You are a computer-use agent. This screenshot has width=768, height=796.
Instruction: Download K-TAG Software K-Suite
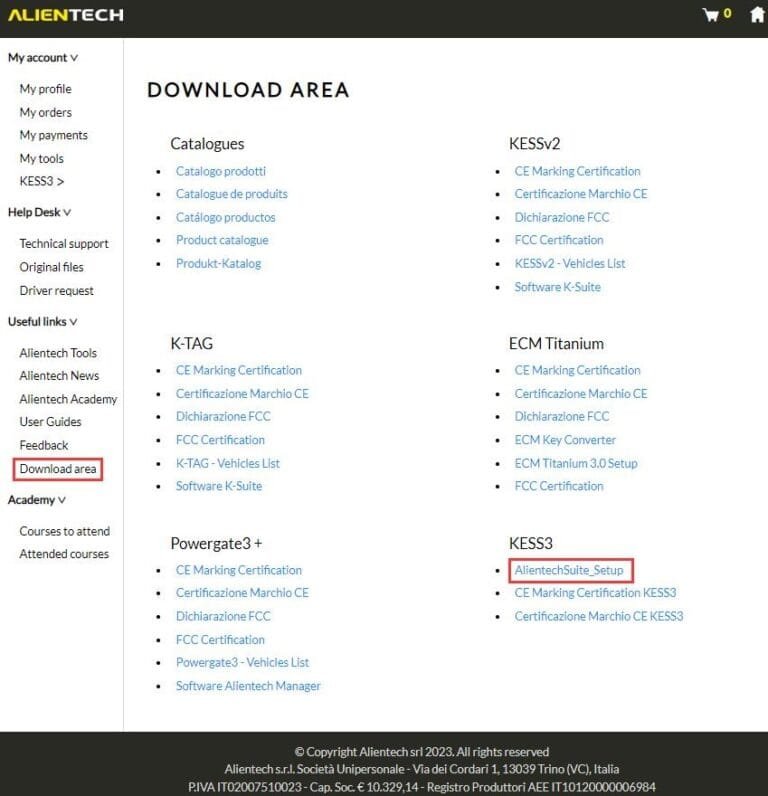(219, 486)
